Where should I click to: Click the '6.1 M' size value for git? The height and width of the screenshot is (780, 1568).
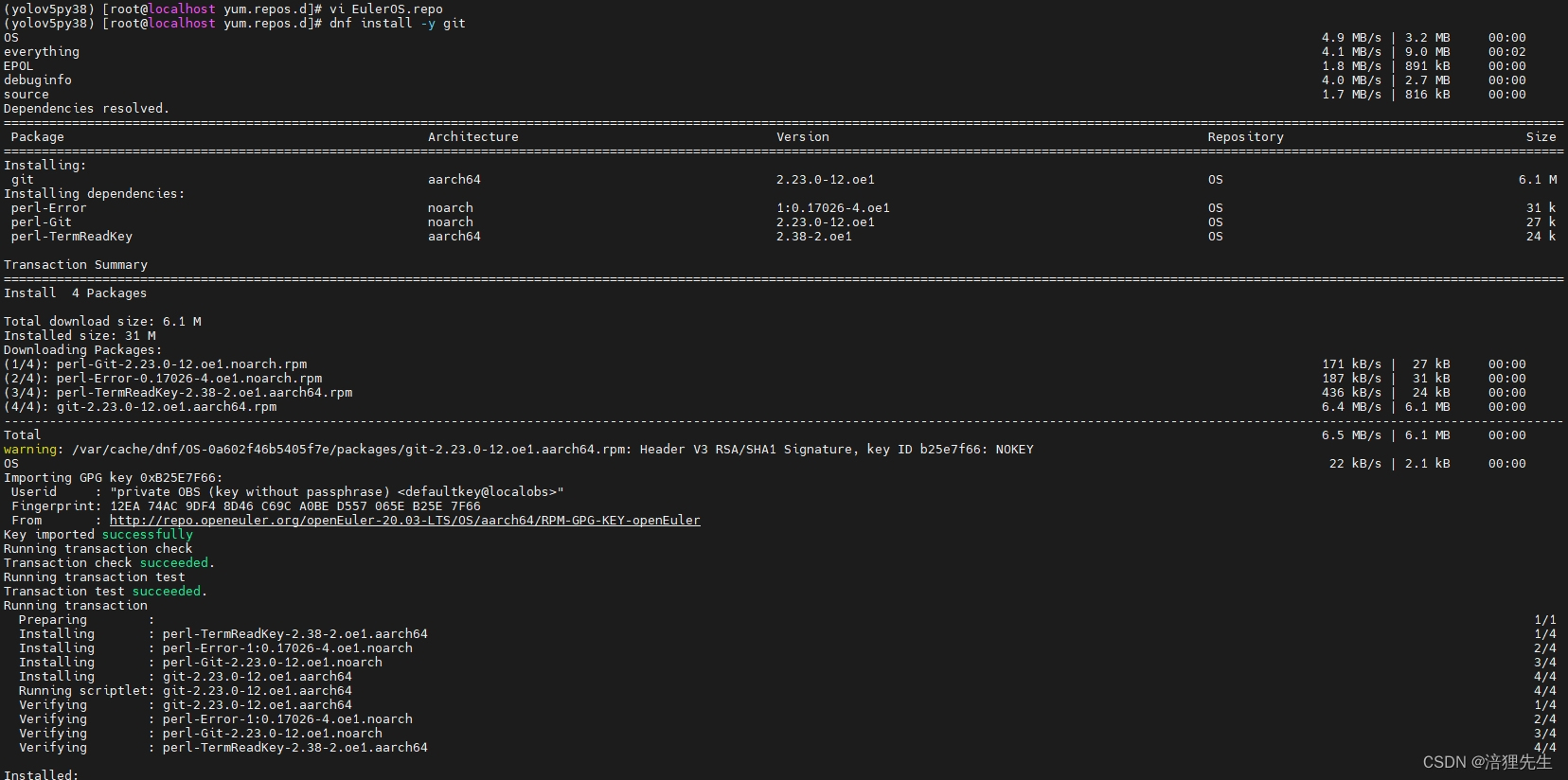pos(1538,180)
